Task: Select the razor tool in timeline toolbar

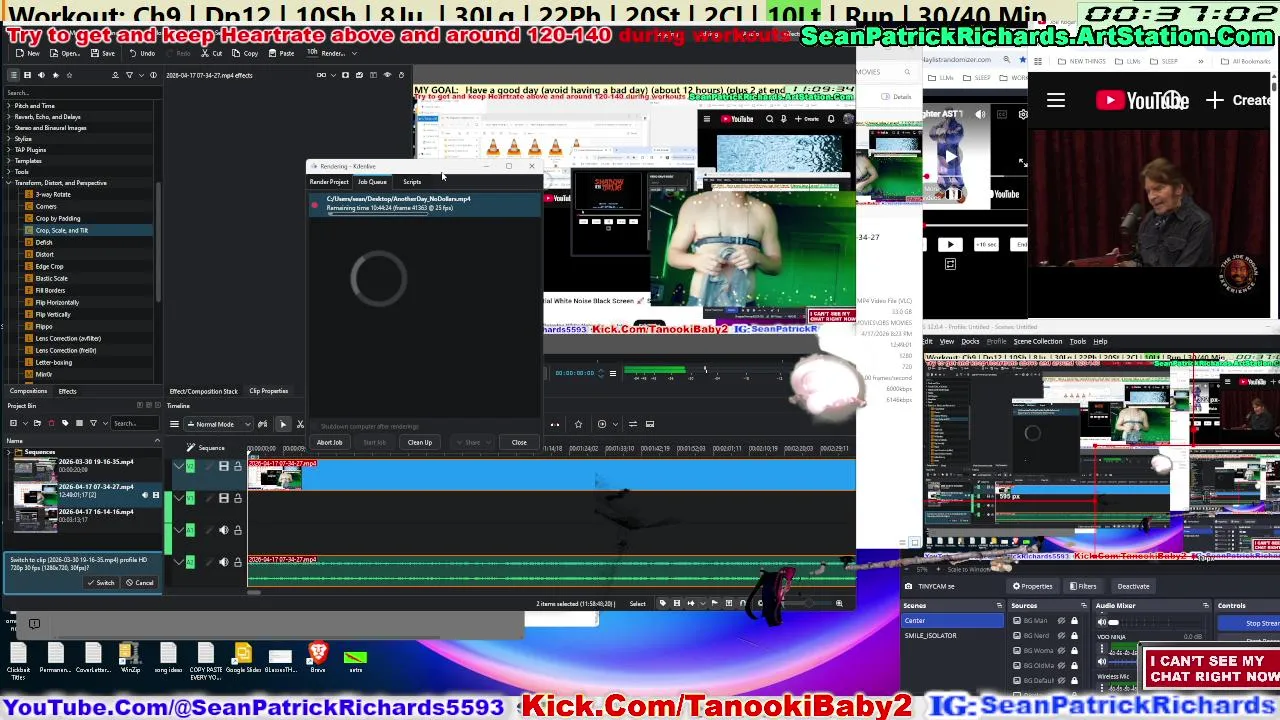Action: [300, 424]
